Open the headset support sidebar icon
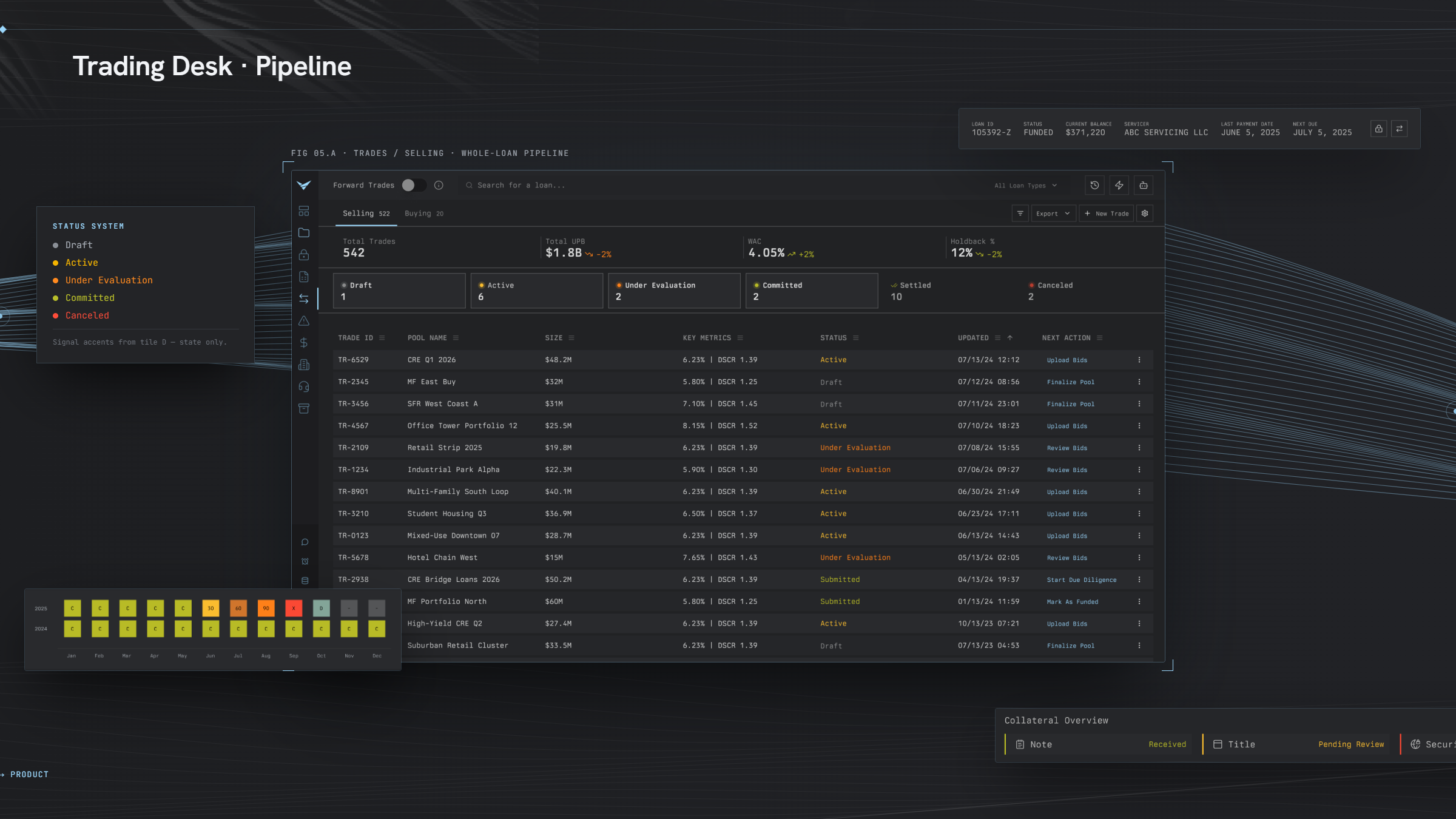This screenshot has height=819, width=1456. [304, 386]
